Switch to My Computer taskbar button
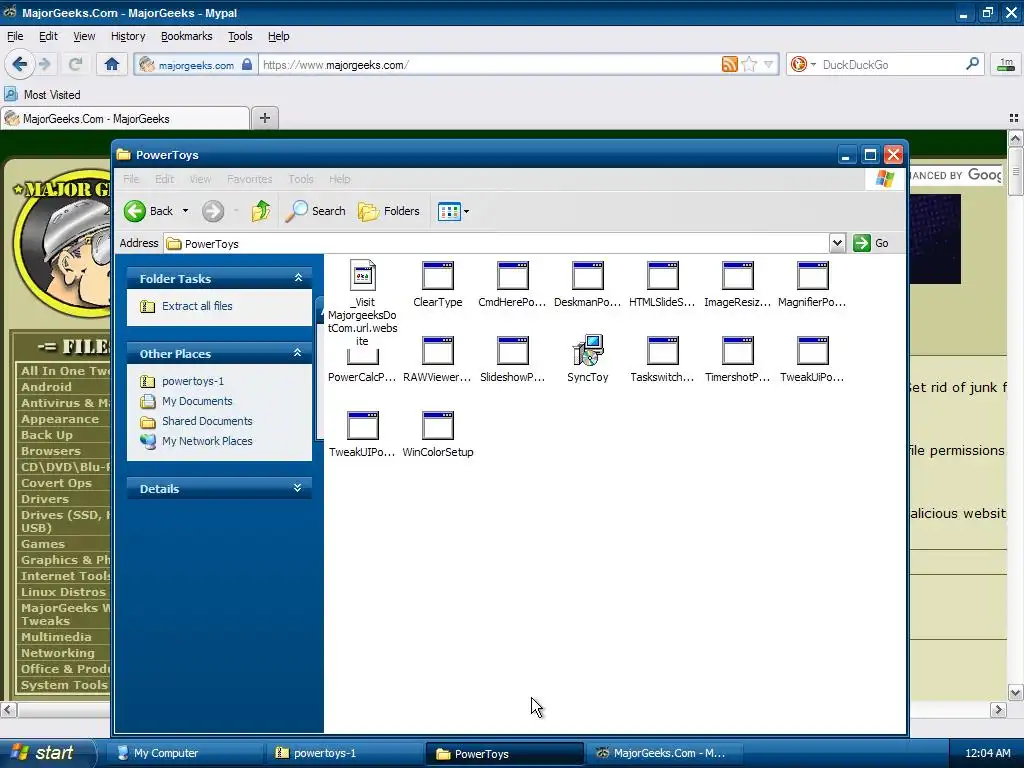The image size is (1024, 768). tap(183, 753)
